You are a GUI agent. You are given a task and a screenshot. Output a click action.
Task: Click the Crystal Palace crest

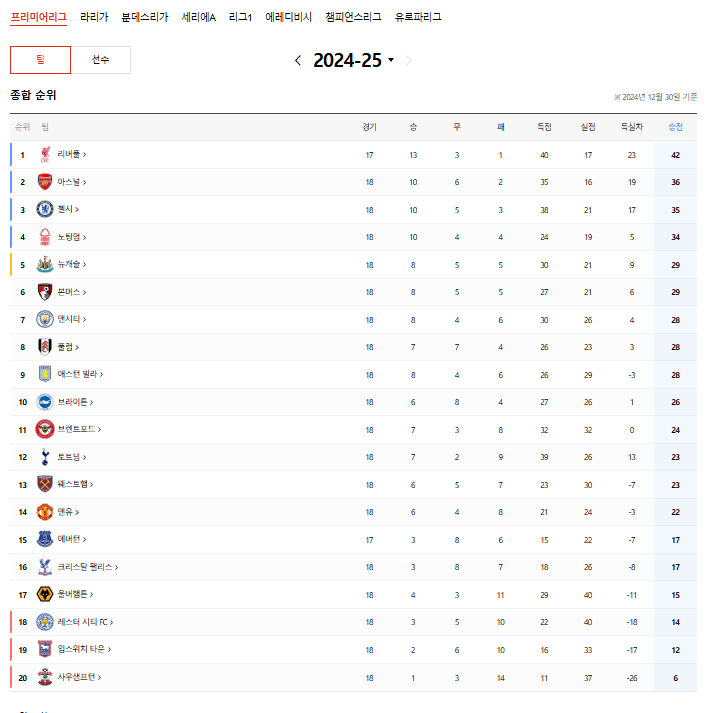click(x=45, y=567)
